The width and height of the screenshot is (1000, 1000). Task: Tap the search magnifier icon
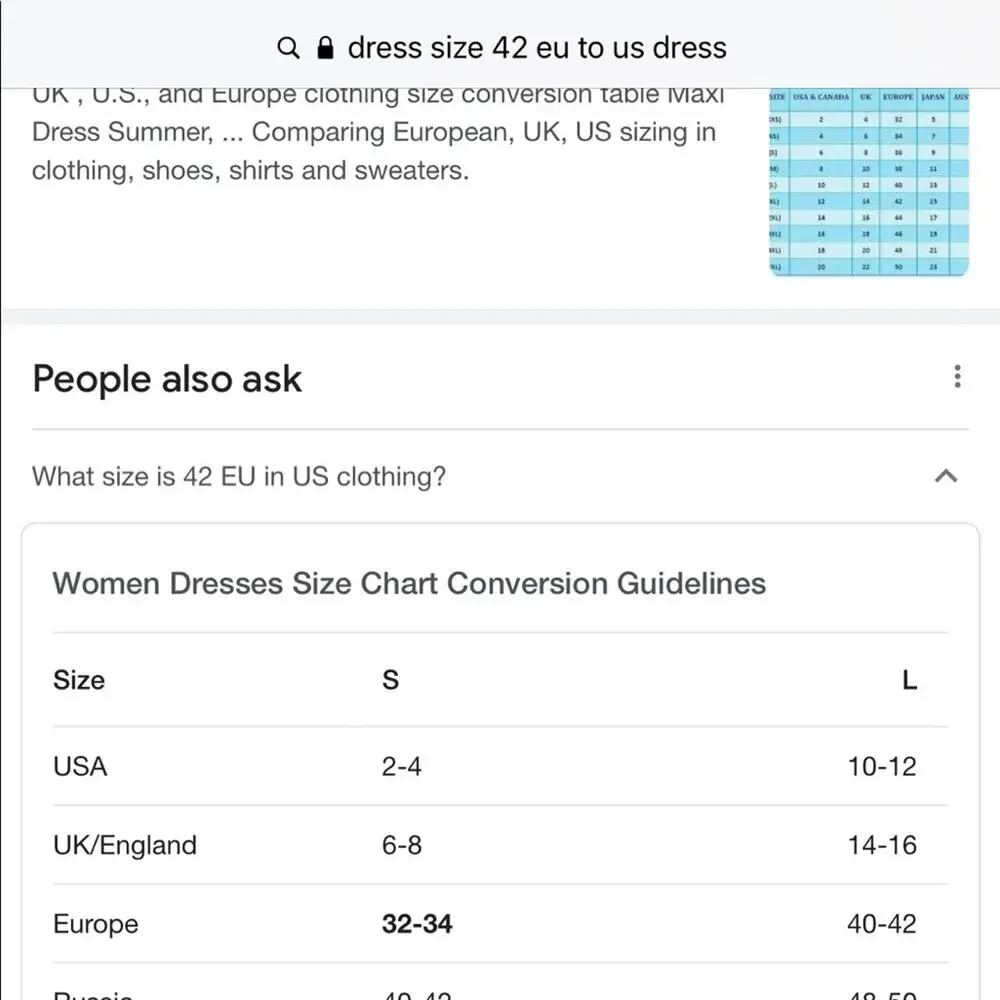coord(288,48)
